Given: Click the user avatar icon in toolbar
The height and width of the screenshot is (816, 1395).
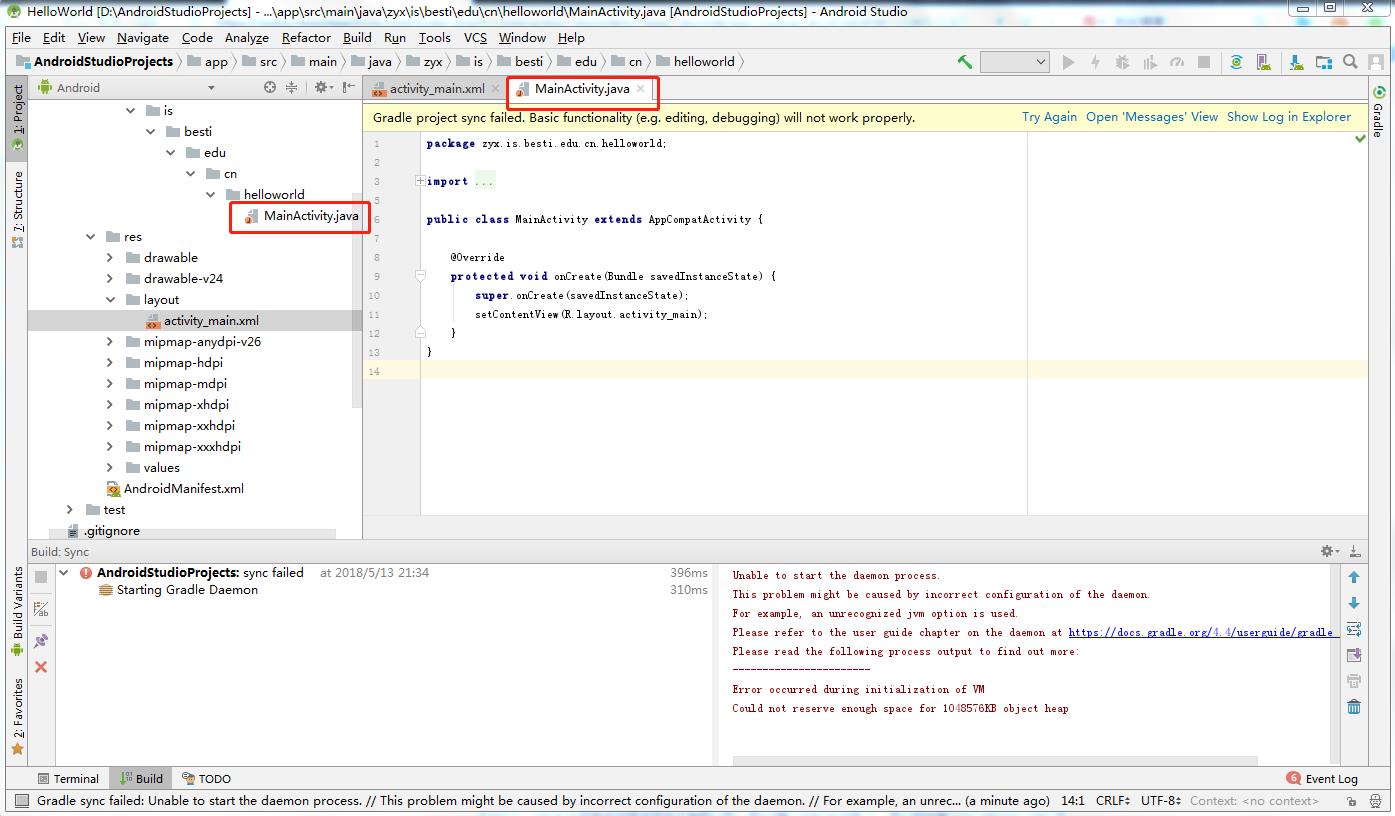Looking at the screenshot, I should (1377, 62).
